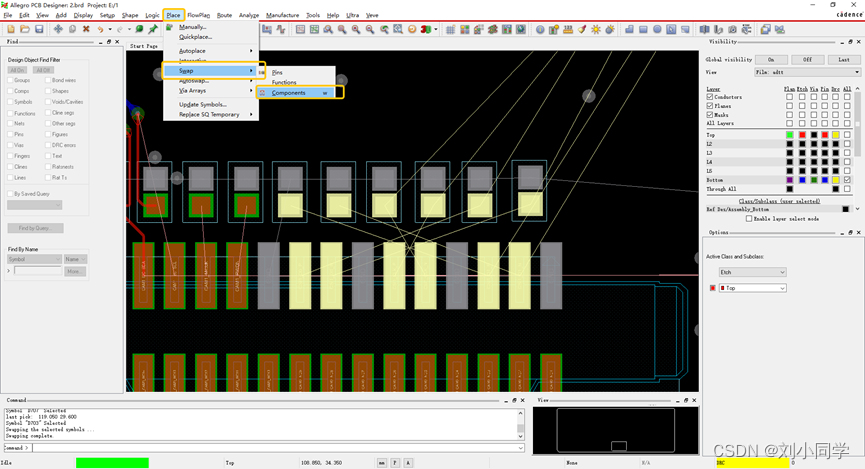This screenshot has height=469, width=865.
Task: Expand the Via Arrays submenu
Action: click(211, 90)
